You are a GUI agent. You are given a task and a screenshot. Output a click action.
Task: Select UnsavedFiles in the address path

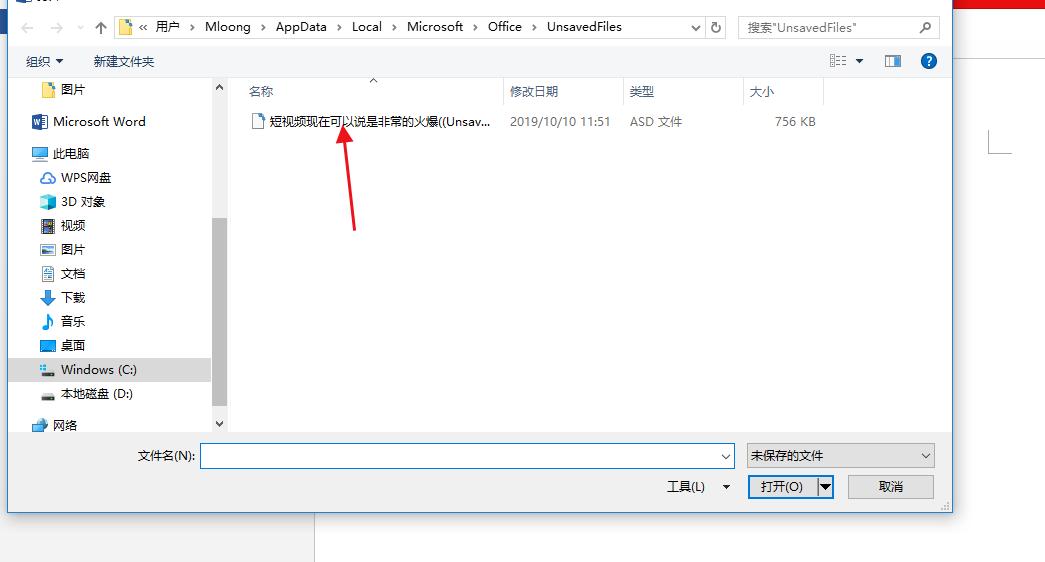[x=584, y=27]
